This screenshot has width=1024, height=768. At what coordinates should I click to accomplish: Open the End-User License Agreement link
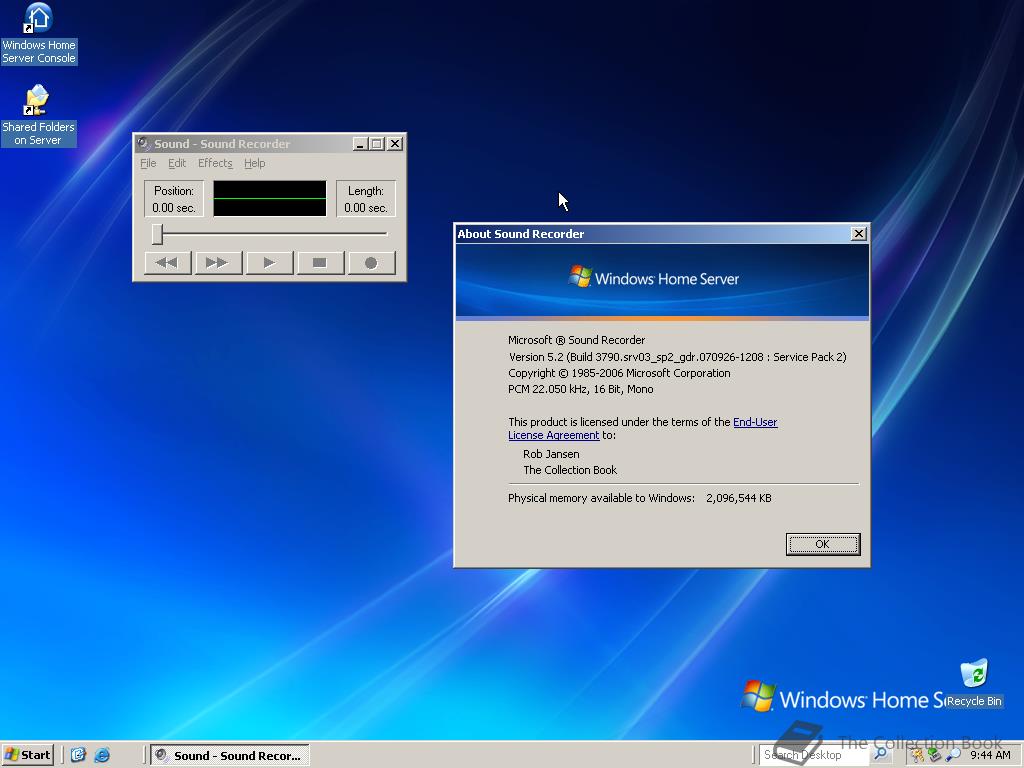[x=755, y=422]
